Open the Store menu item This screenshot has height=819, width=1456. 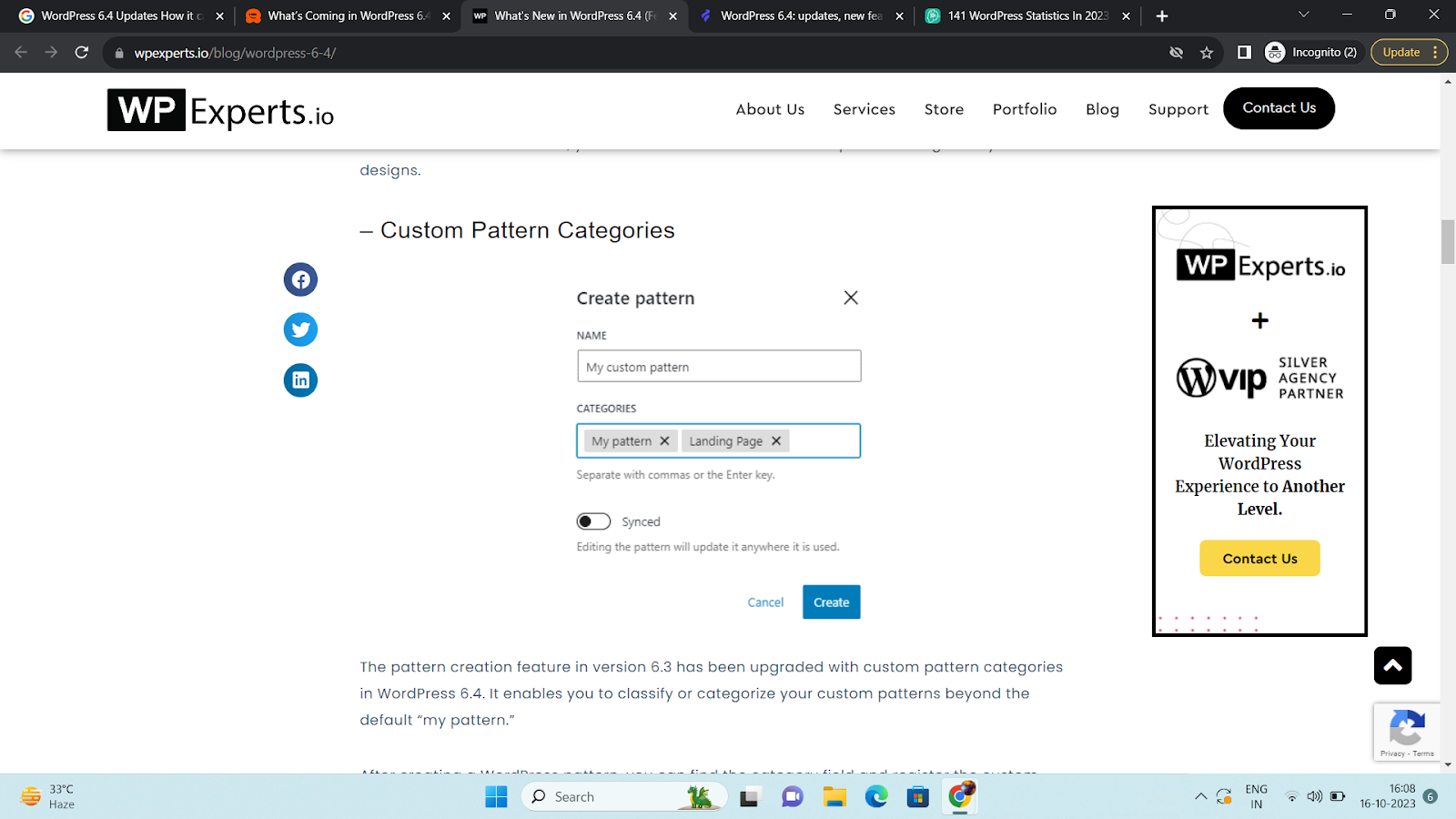point(945,109)
